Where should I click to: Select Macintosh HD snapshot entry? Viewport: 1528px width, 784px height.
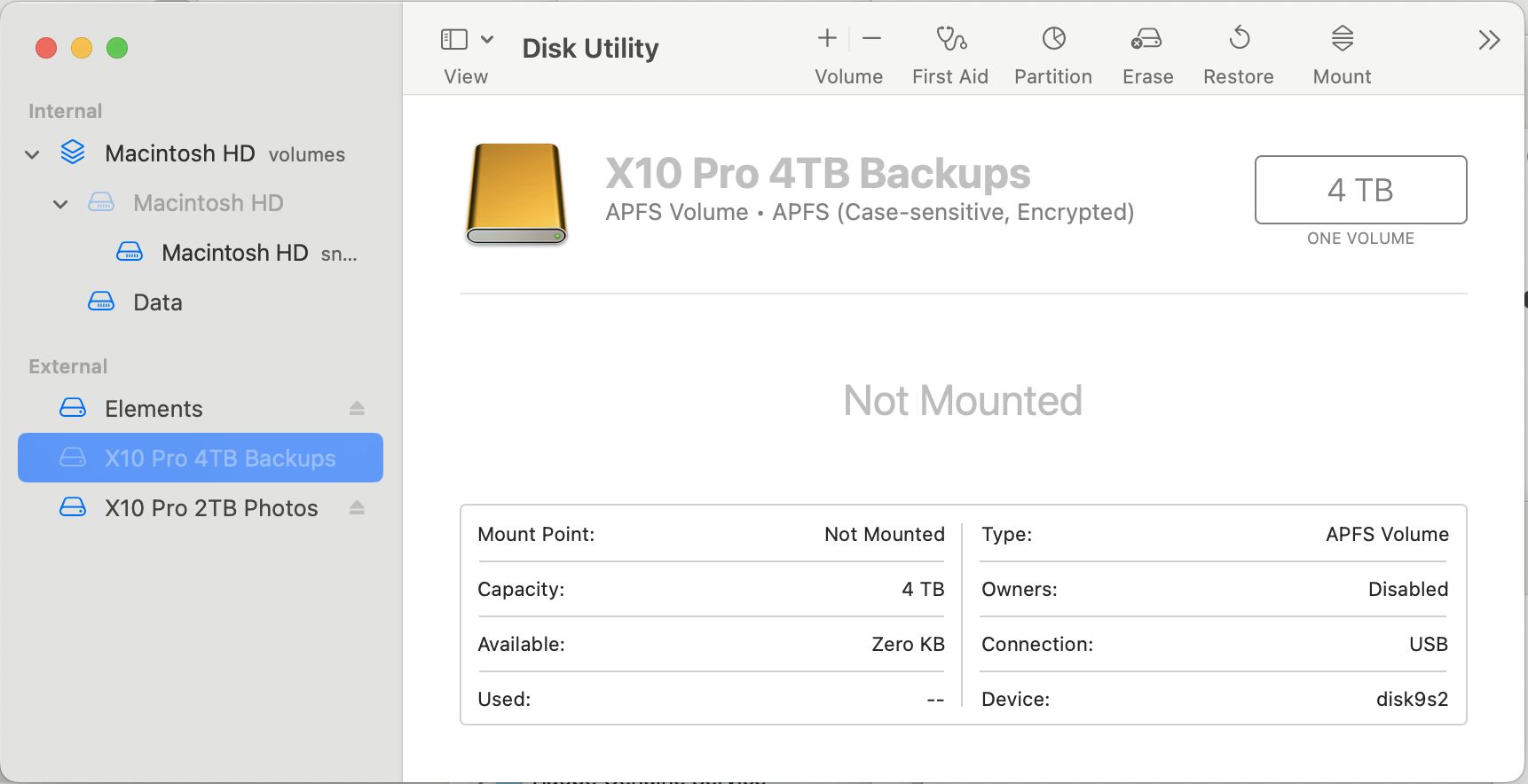coord(235,254)
